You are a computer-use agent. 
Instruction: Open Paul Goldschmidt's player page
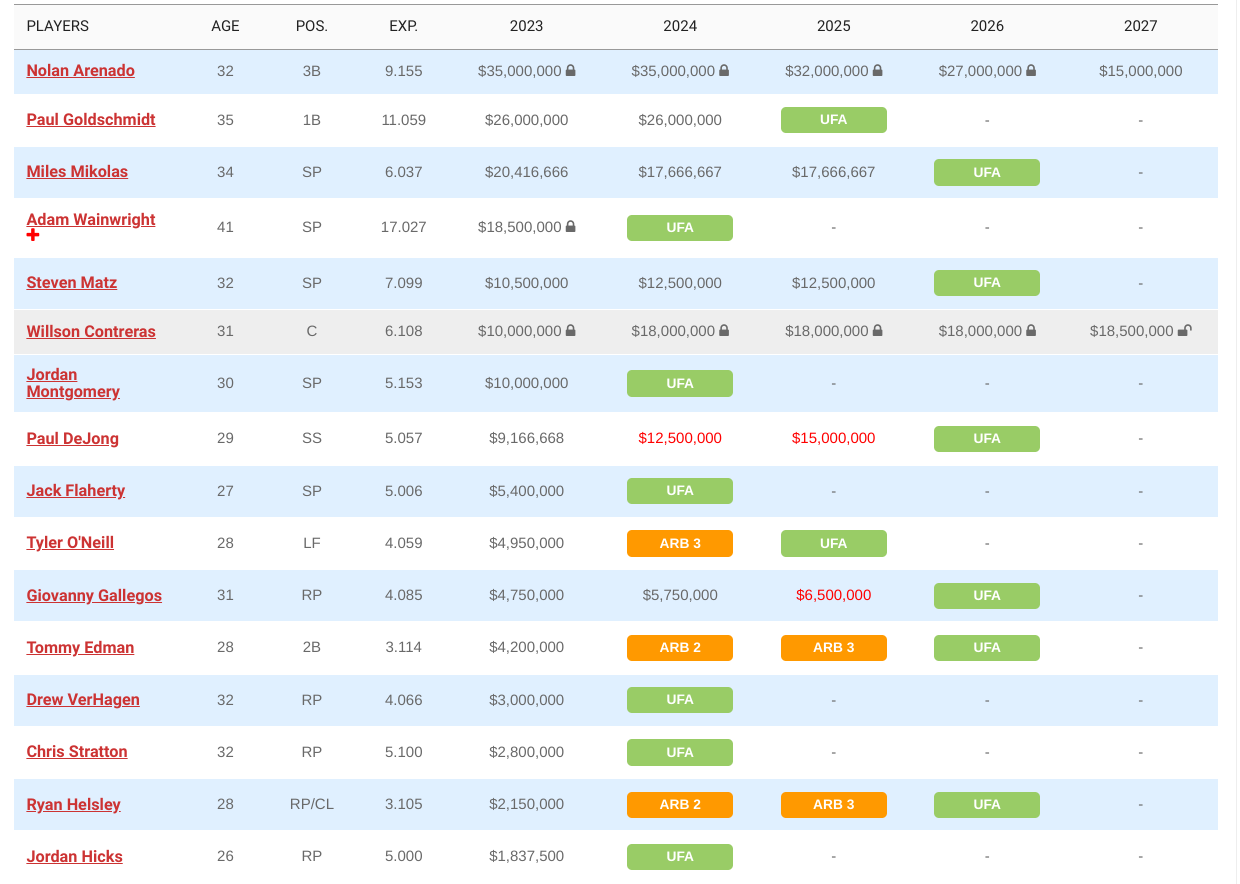click(91, 120)
